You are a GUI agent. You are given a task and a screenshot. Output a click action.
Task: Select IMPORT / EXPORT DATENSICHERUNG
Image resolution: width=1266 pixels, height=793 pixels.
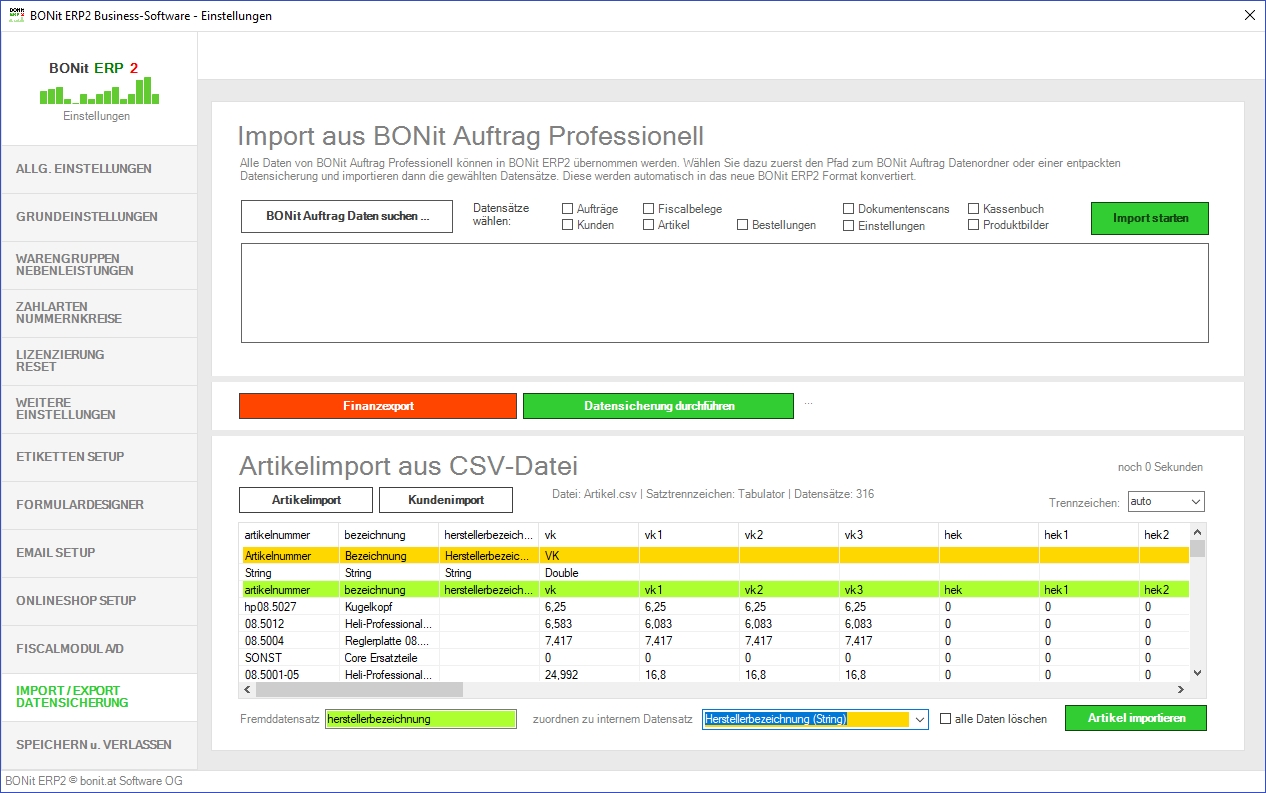tap(99, 697)
